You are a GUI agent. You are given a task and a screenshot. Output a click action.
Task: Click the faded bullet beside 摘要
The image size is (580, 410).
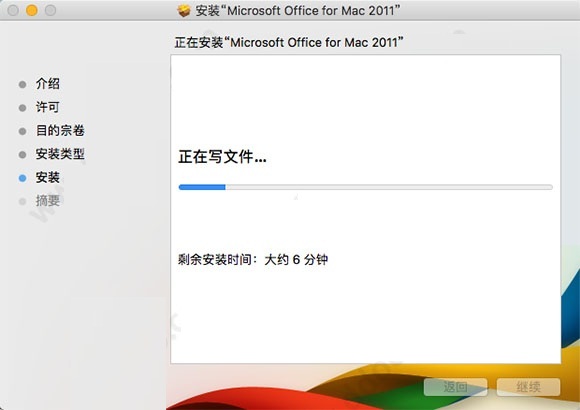pyautogui.click(x=23, y=202)
